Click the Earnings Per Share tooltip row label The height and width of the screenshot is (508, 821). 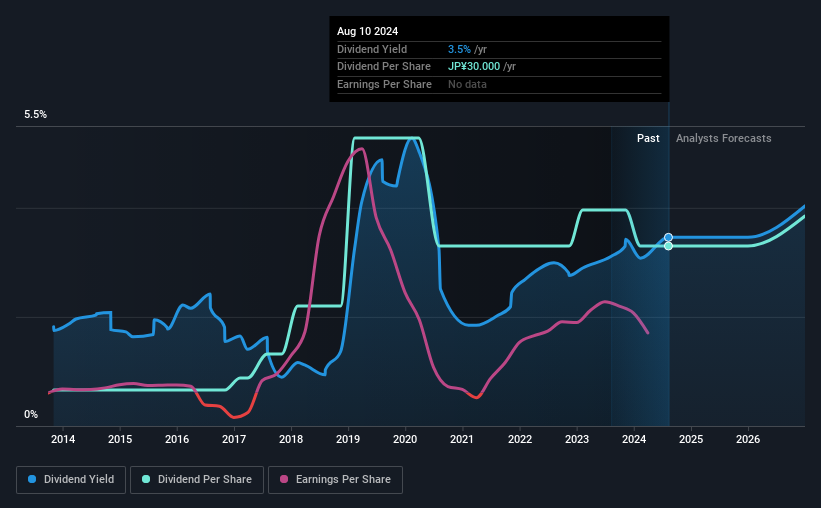click(x=384, y=84)
